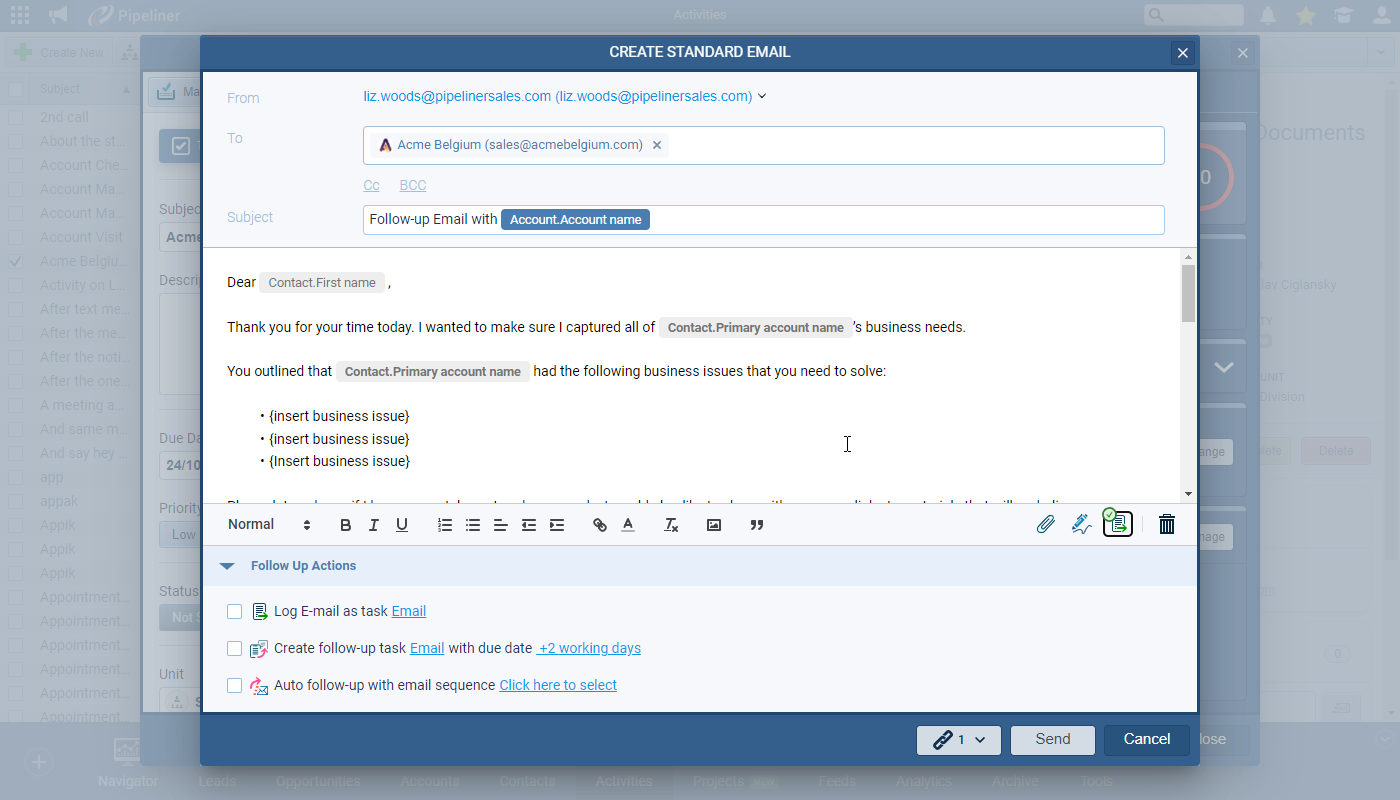This screenshot has width=1400, height=800.
Task: Select the underline formatting icon
Action: [x=401, y=524]
